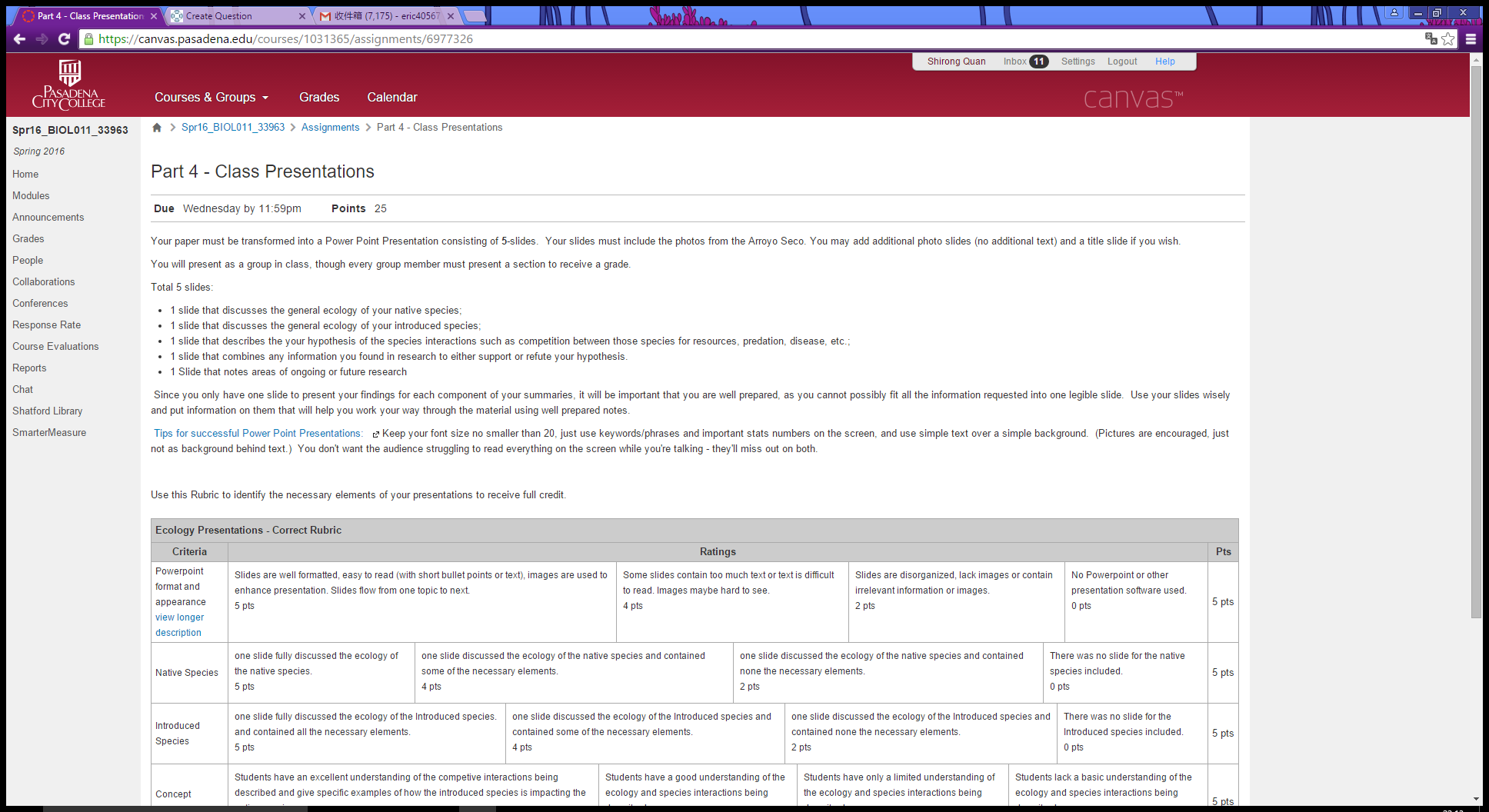1489x812 pixels.
Task: Click the Chrome user profile icon
Action: pos(1394,12)
